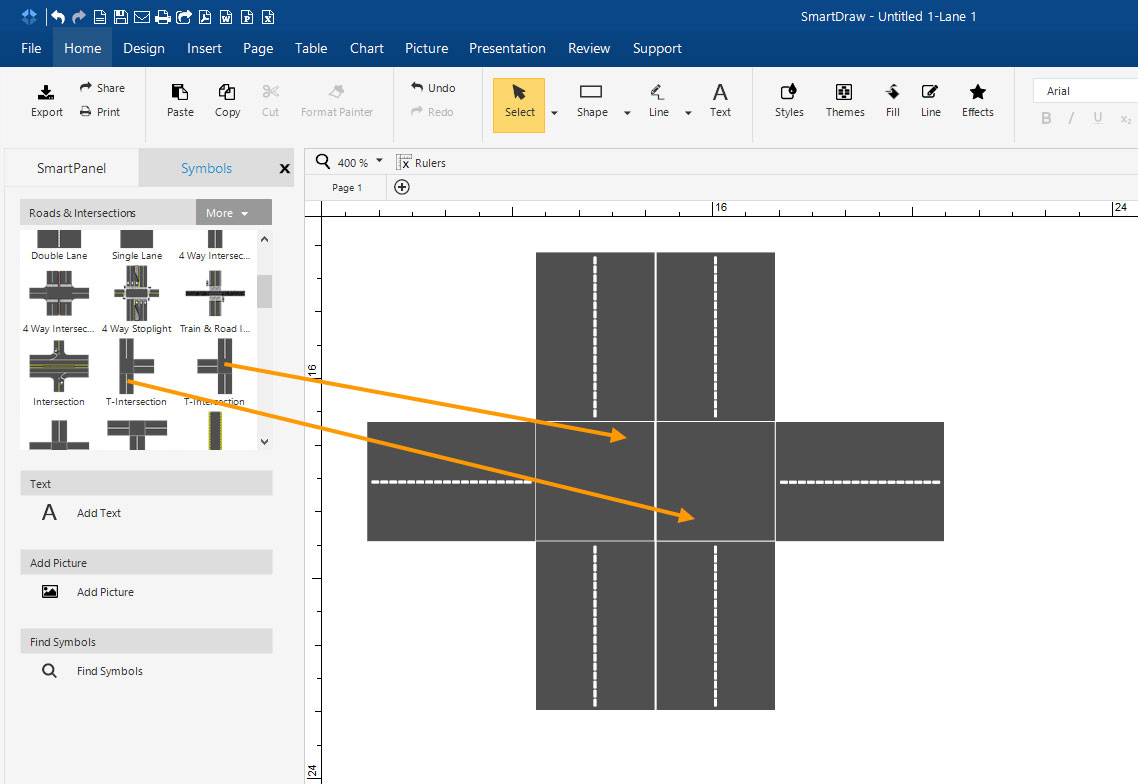Toggle italic text formatting
The width and height of the screenshot is (1138, 784).
point(1071,119)
